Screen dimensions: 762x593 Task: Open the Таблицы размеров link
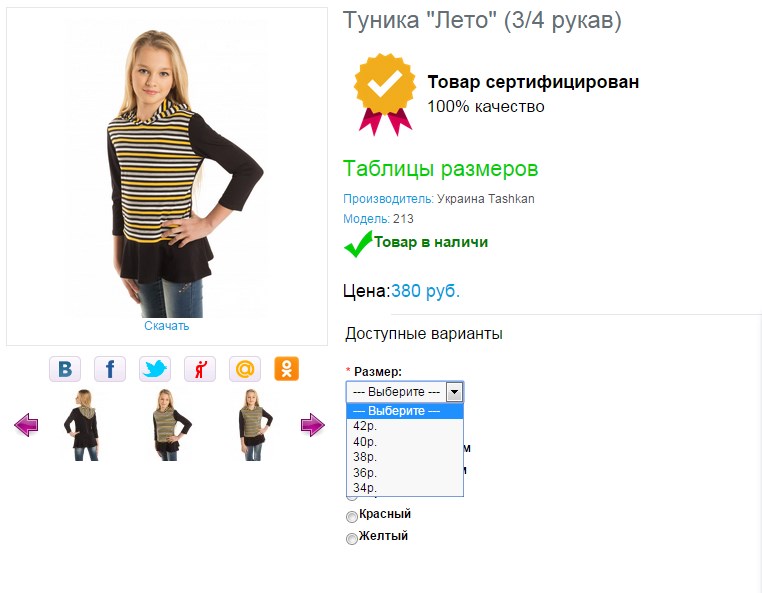click(x=441, y=169)
